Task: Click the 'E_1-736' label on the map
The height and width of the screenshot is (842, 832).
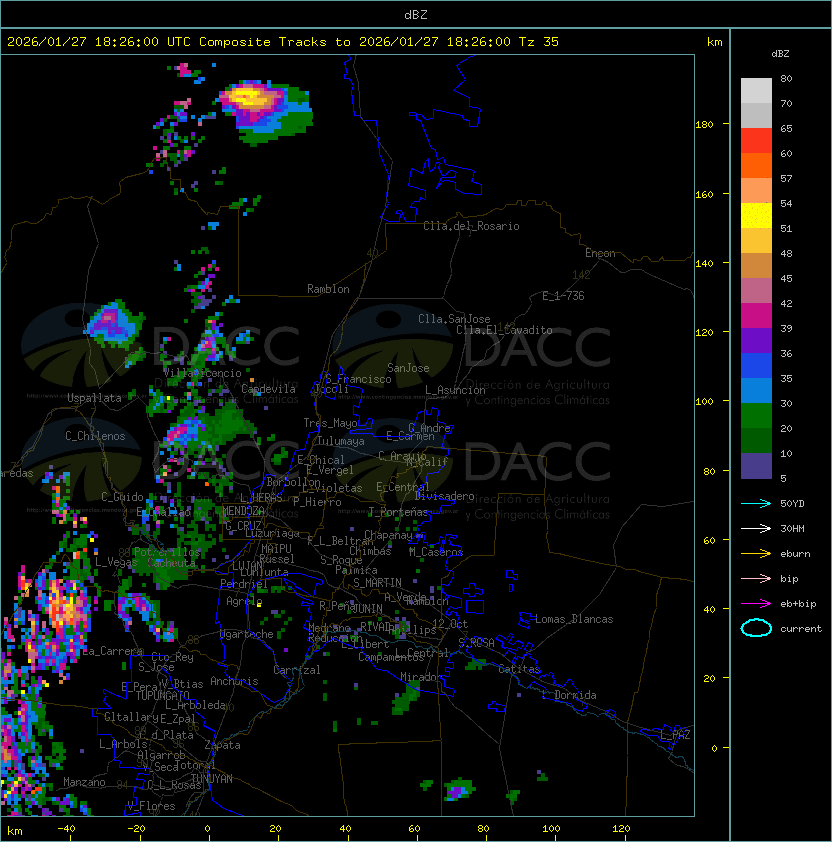Action: point(563,296)
